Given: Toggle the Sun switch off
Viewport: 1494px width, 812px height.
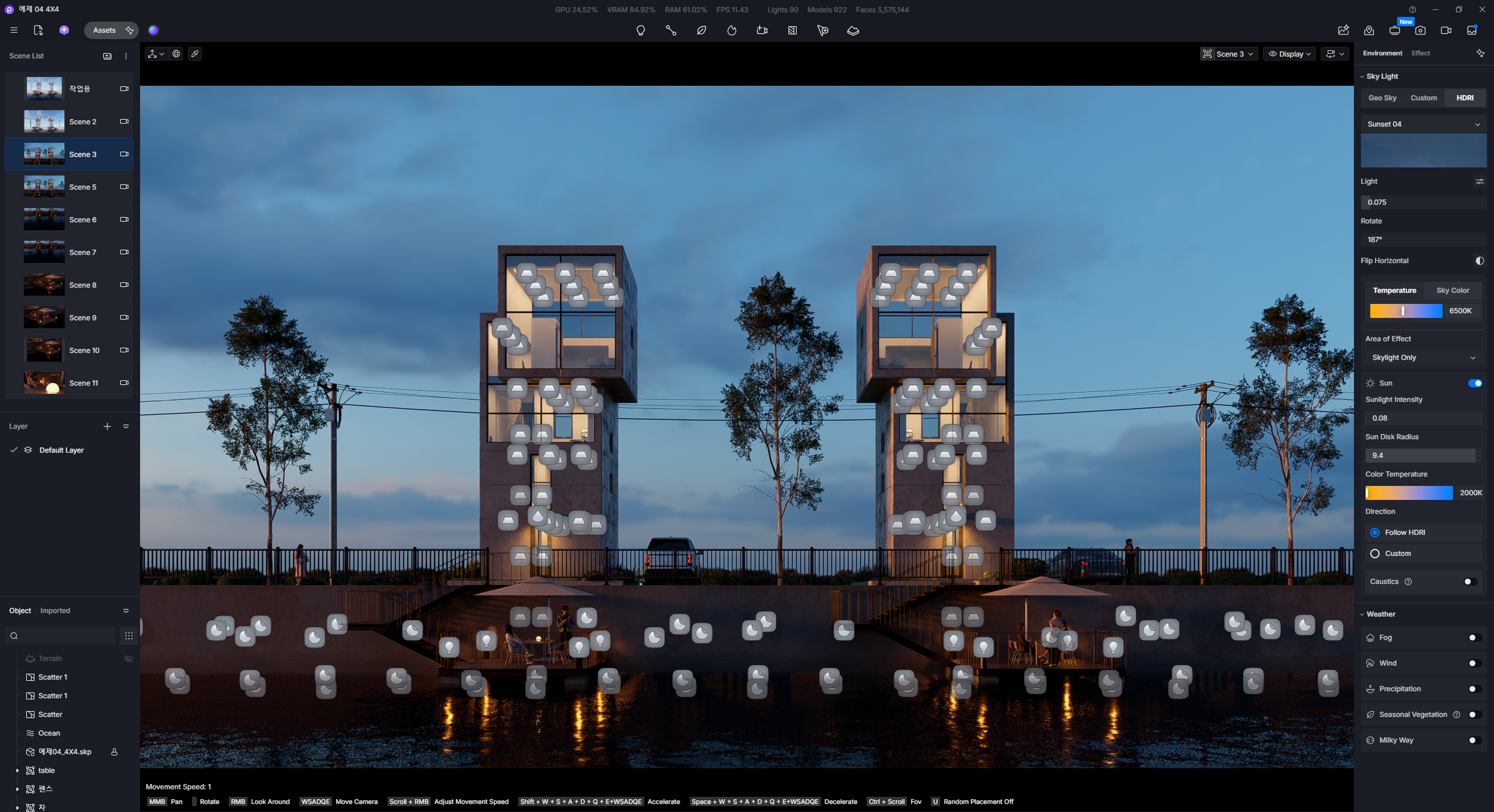Looking at the screenshot, I should pos(1475,383).
